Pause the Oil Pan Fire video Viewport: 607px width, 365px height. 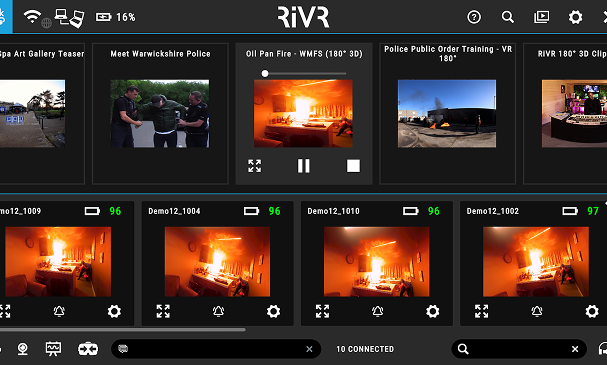304,166
